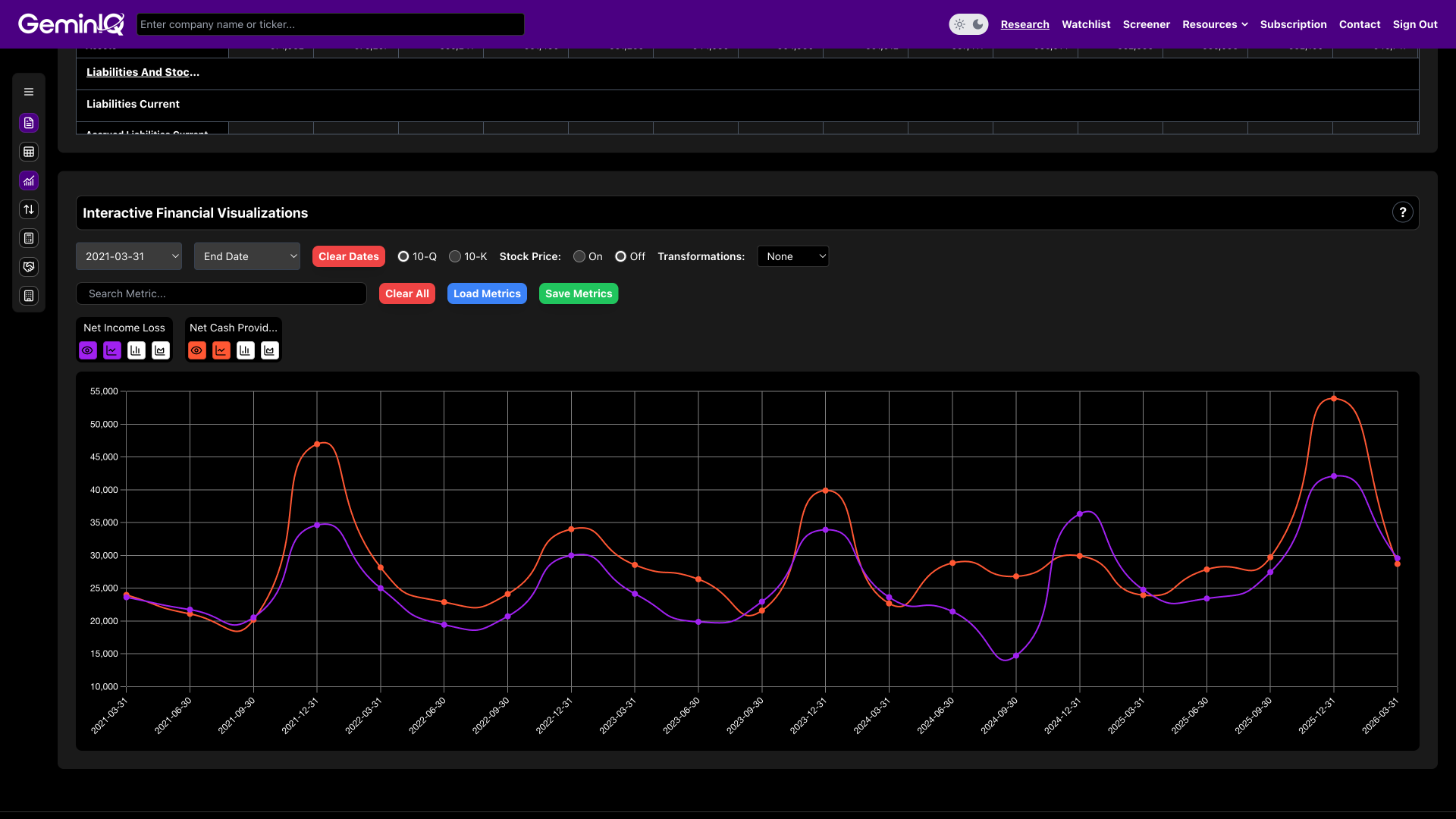1456x819 pixels.
Task: Open the sidebar hamburger menu
Action: (x=29, y=92)
